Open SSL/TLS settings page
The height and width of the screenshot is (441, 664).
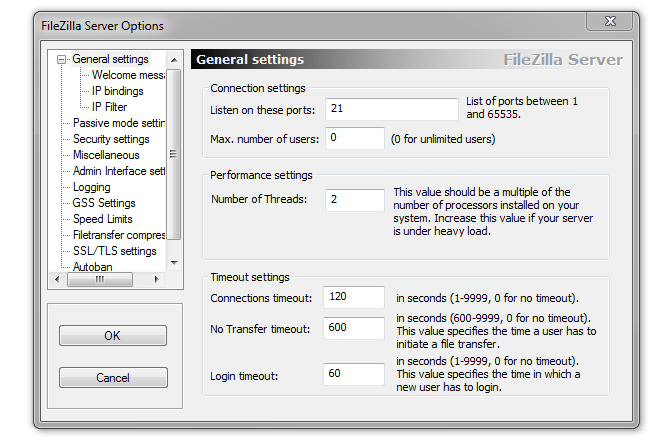pyautogui.click(x=114, y=251)
